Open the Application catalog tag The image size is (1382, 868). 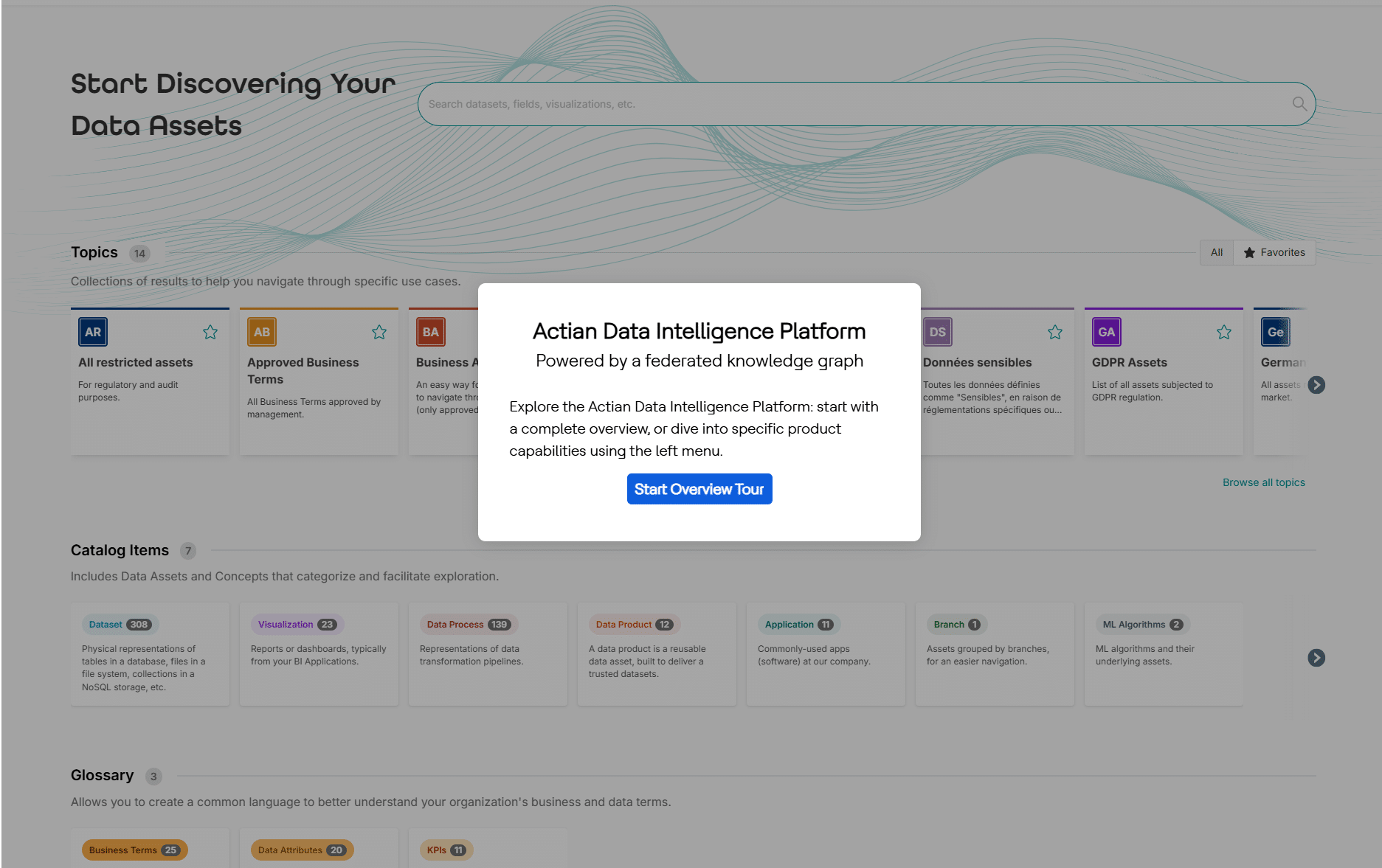click(x=799, y=625)
